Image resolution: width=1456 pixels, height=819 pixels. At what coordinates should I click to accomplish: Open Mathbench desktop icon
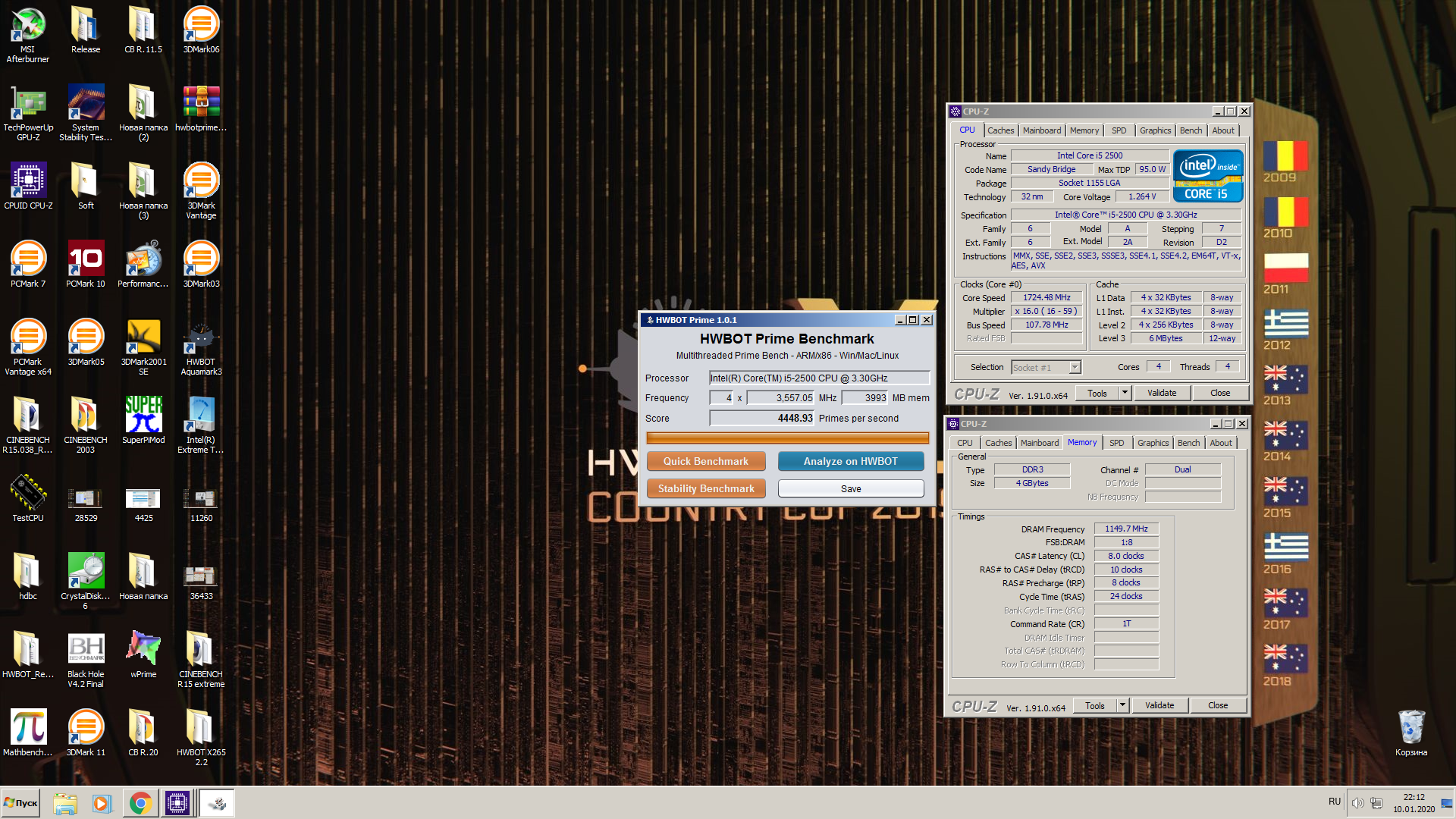(x=28, y=733)
